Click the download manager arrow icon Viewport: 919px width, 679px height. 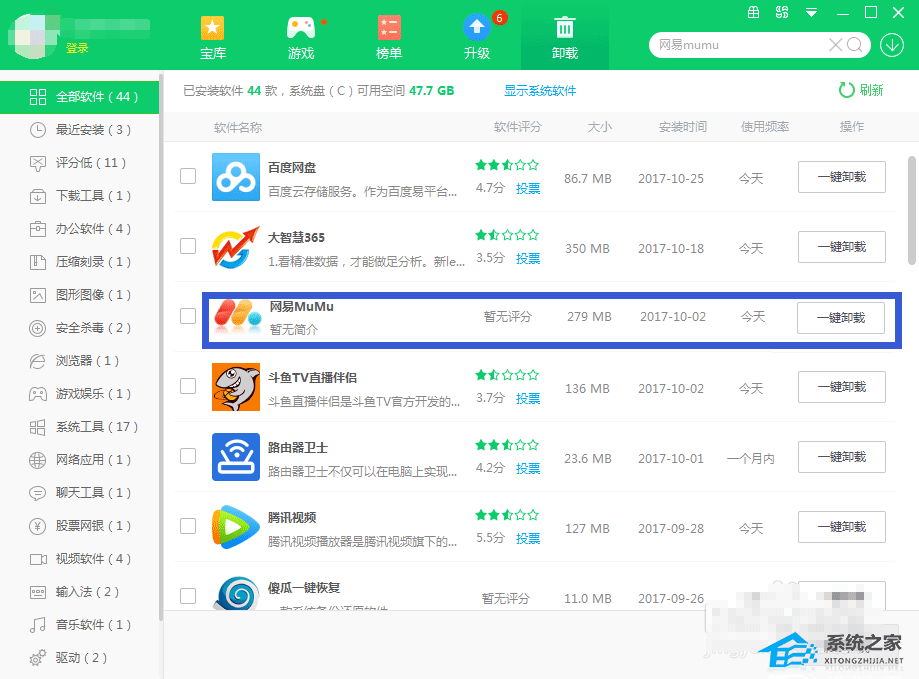click(892, 45)
